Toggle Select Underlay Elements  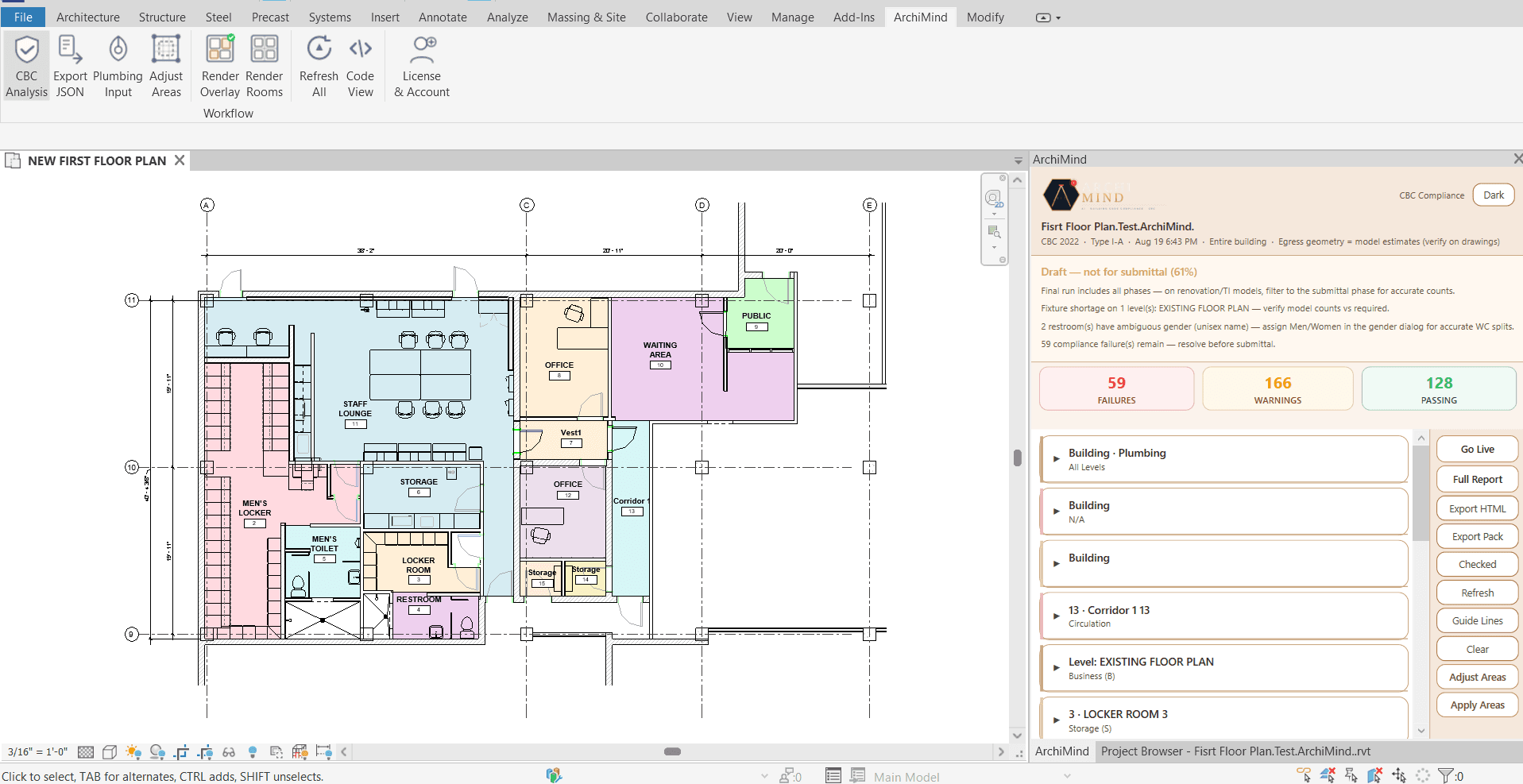click(1328, 774)
